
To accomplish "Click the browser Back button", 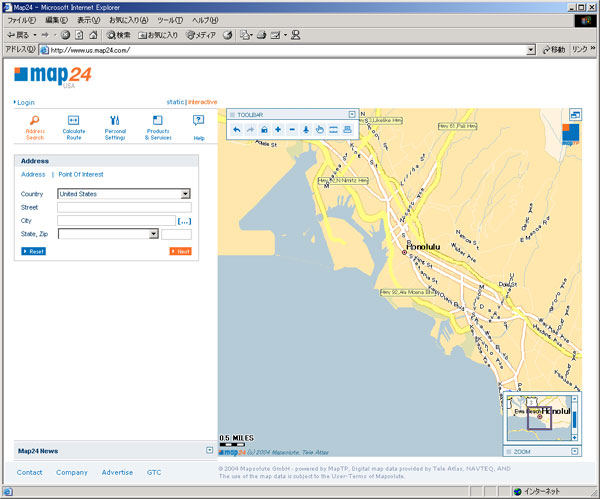I will (18, 35).
